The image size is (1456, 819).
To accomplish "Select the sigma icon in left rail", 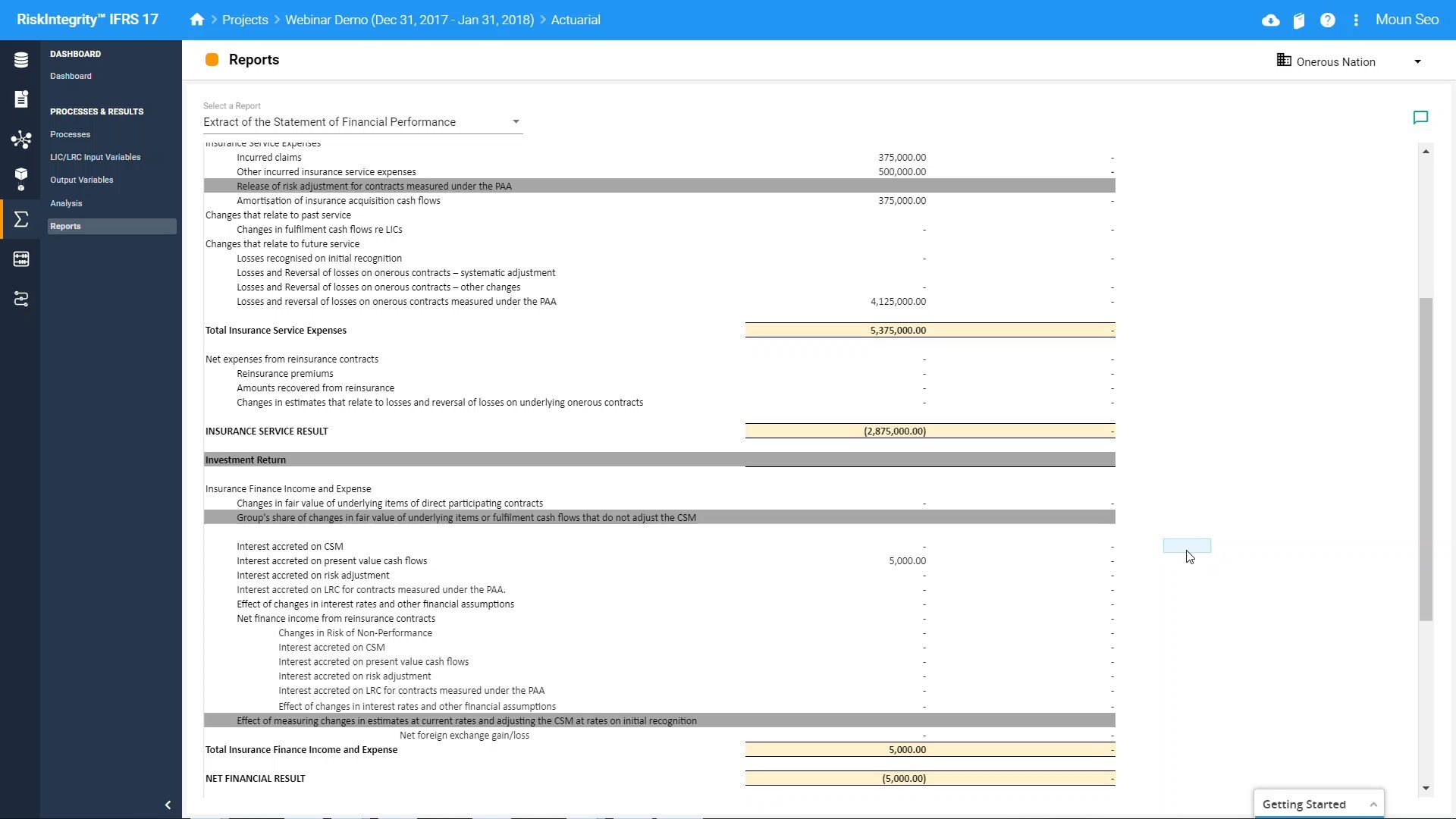I will click(x=20, y=220).
